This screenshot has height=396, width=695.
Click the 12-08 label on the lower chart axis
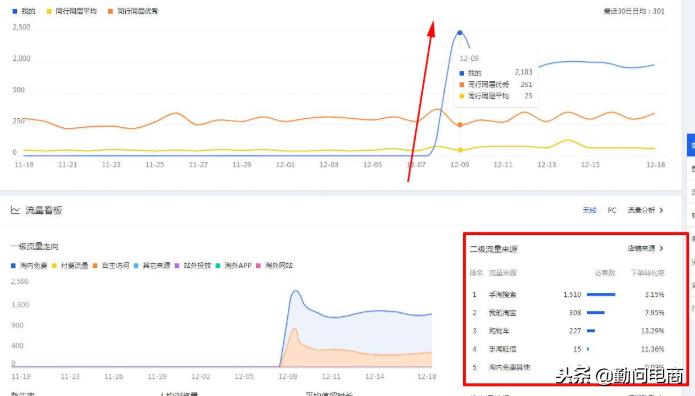[287, 376]
